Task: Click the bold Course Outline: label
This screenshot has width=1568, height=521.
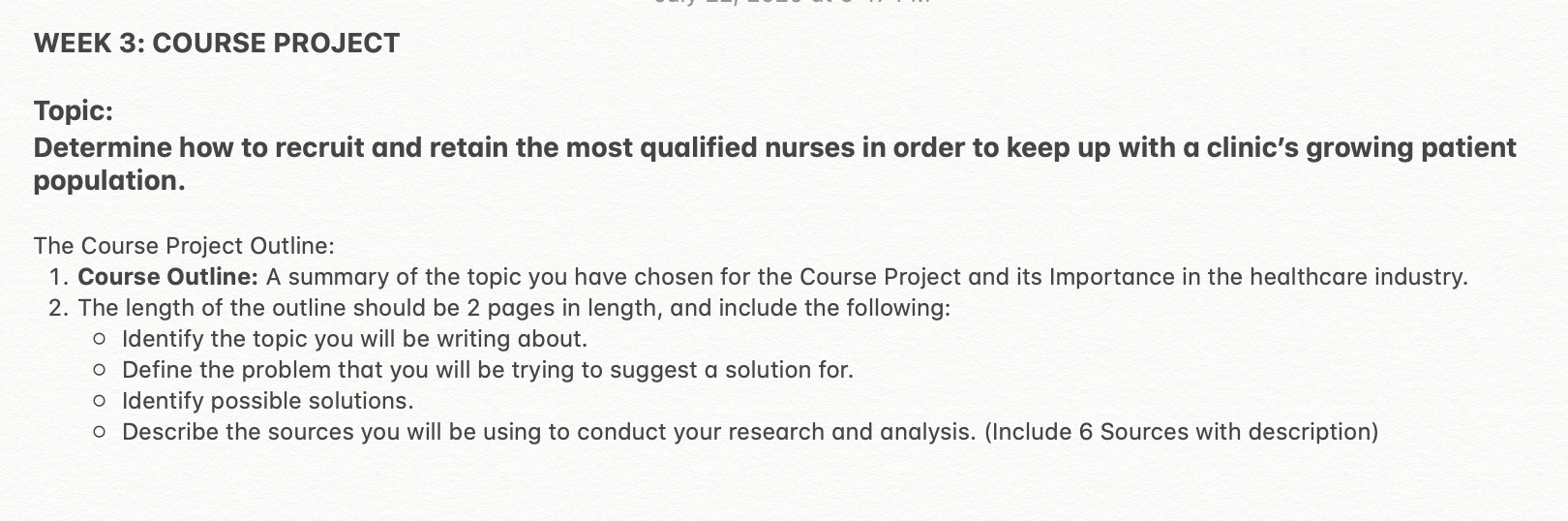Action: tap(168, 277)
